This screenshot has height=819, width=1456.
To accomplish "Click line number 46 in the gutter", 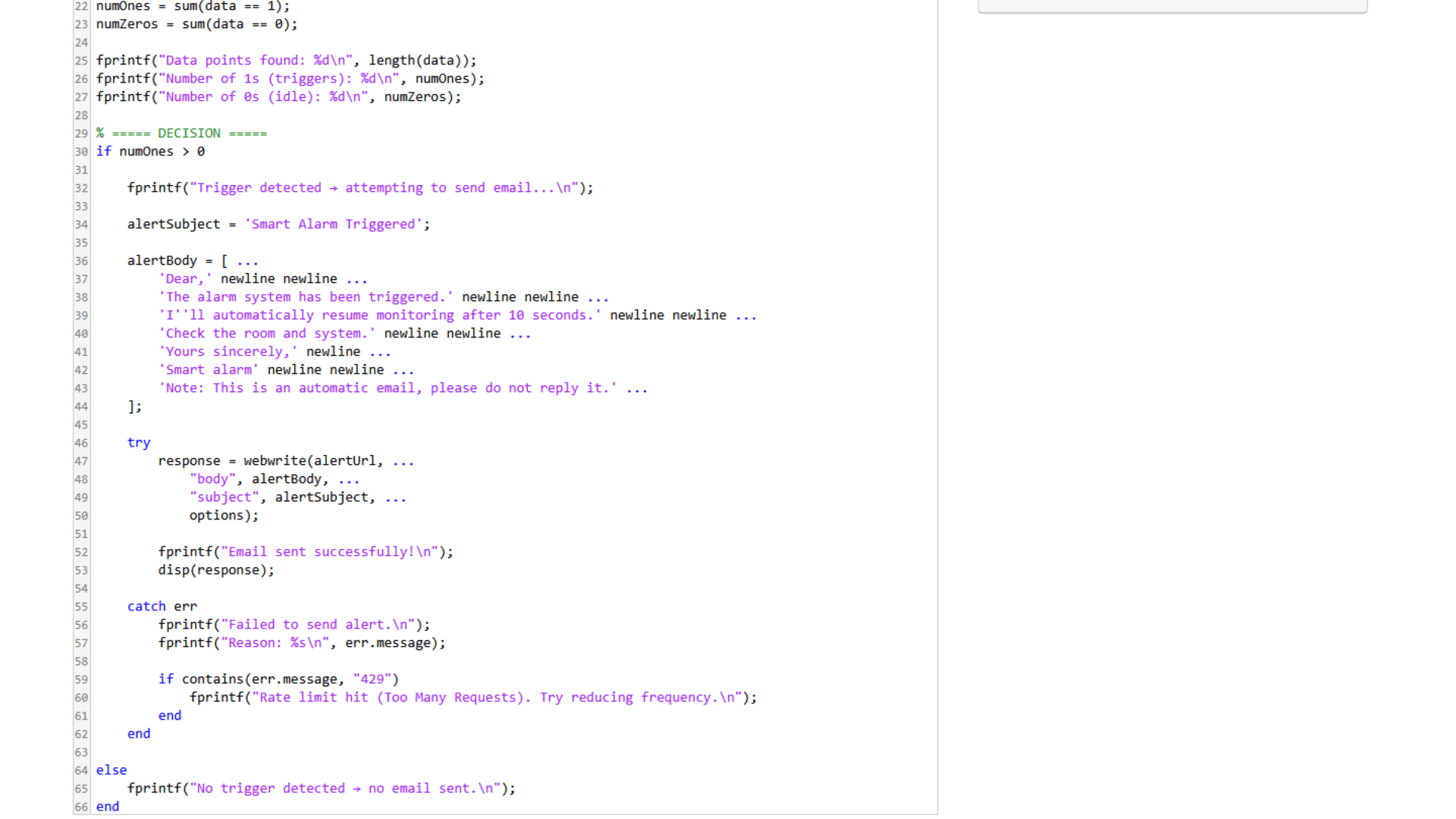I will (x=81, y=443).
